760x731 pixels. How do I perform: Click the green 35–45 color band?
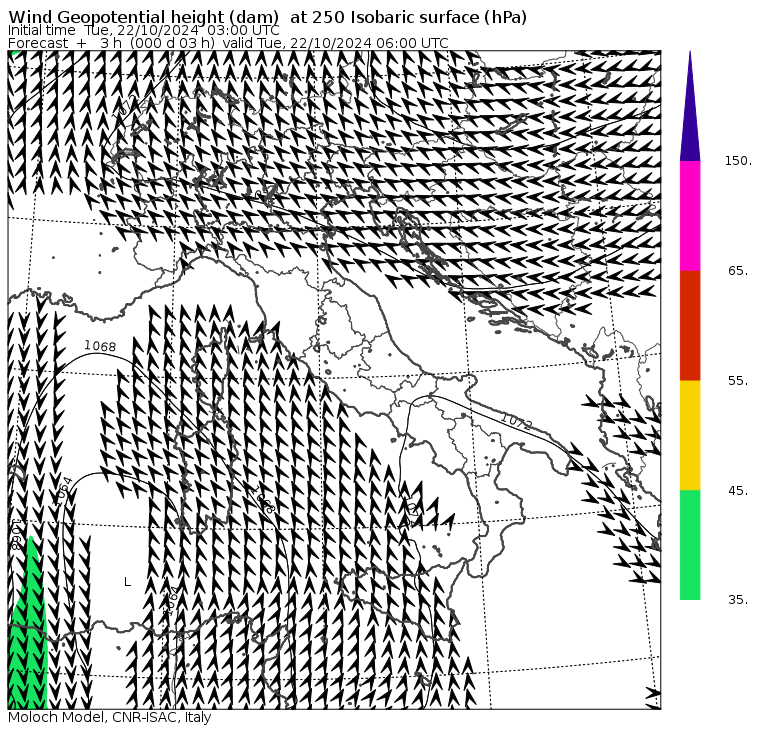click(x=690, y=545)
